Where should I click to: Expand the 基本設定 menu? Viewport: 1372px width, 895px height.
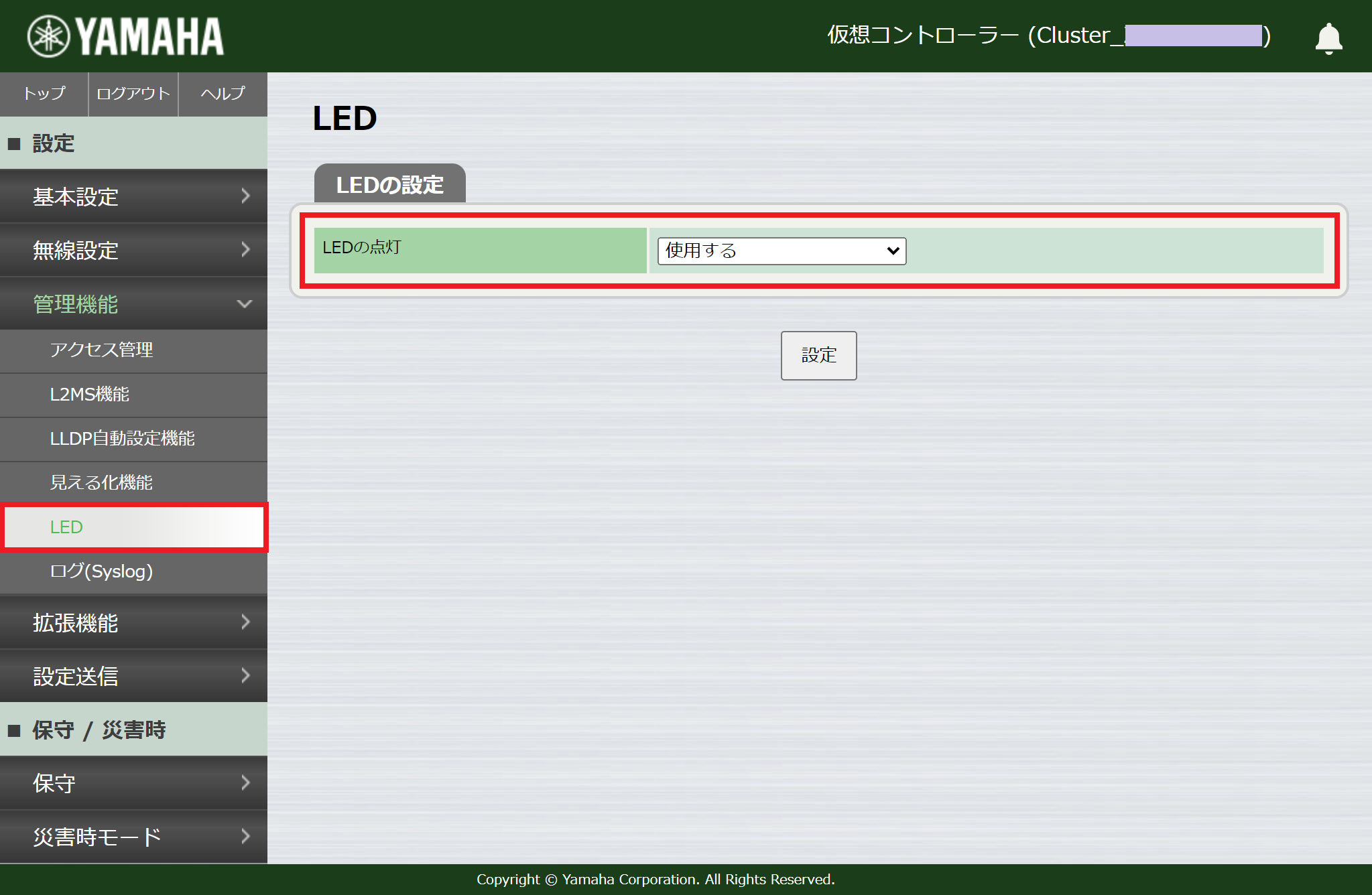pos(133,196)
